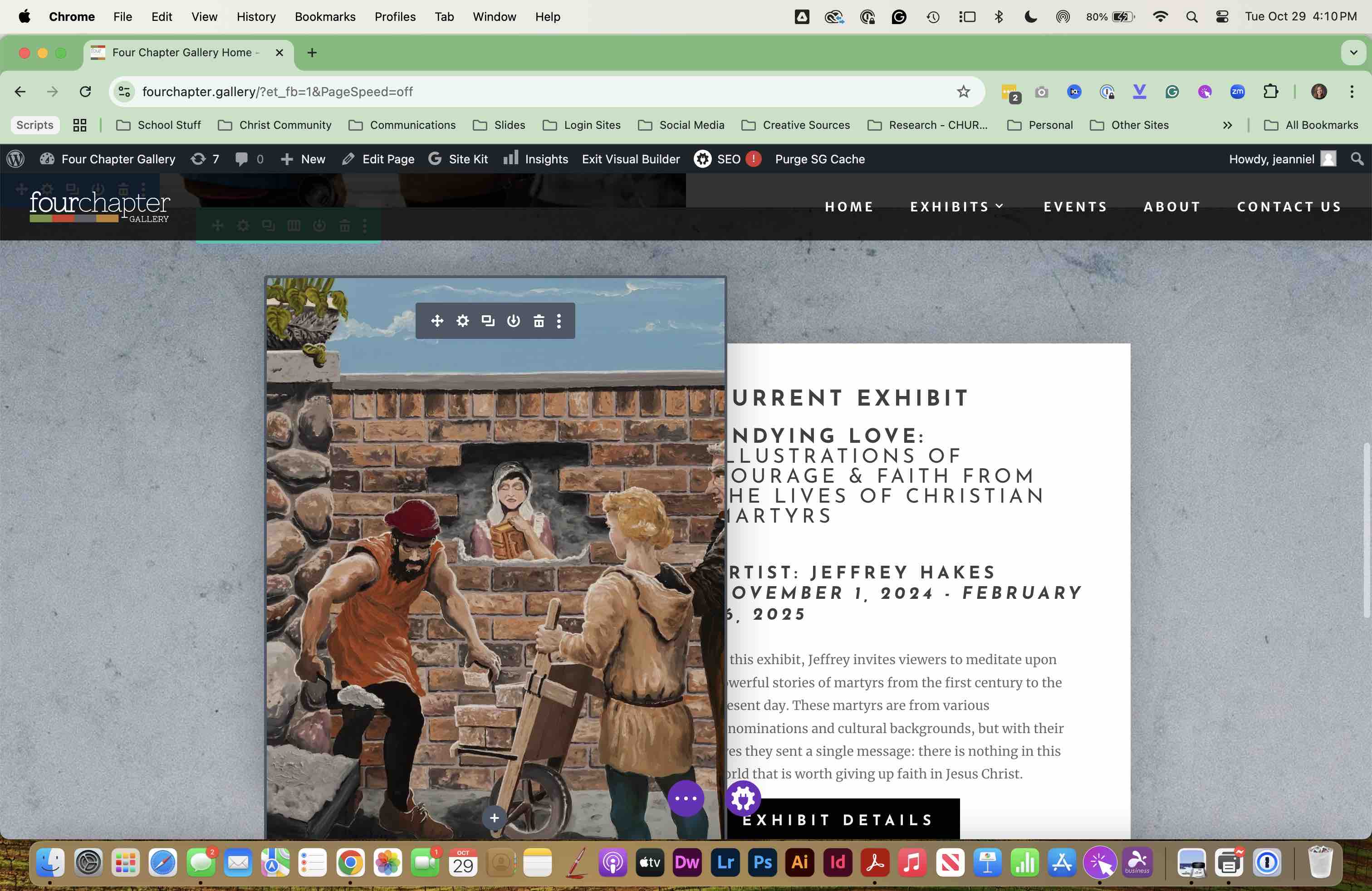Delete the image module with trash icon
This screenshot has width=1372, height=891.
coord(539,320)
